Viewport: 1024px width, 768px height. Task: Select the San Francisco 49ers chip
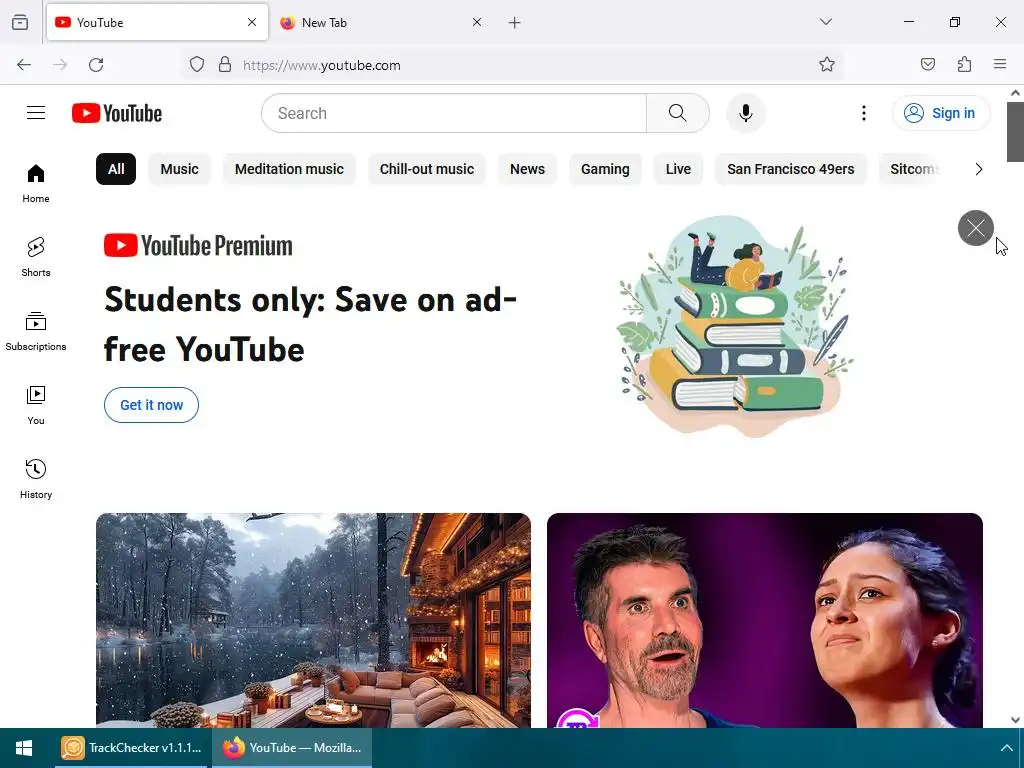791,169
